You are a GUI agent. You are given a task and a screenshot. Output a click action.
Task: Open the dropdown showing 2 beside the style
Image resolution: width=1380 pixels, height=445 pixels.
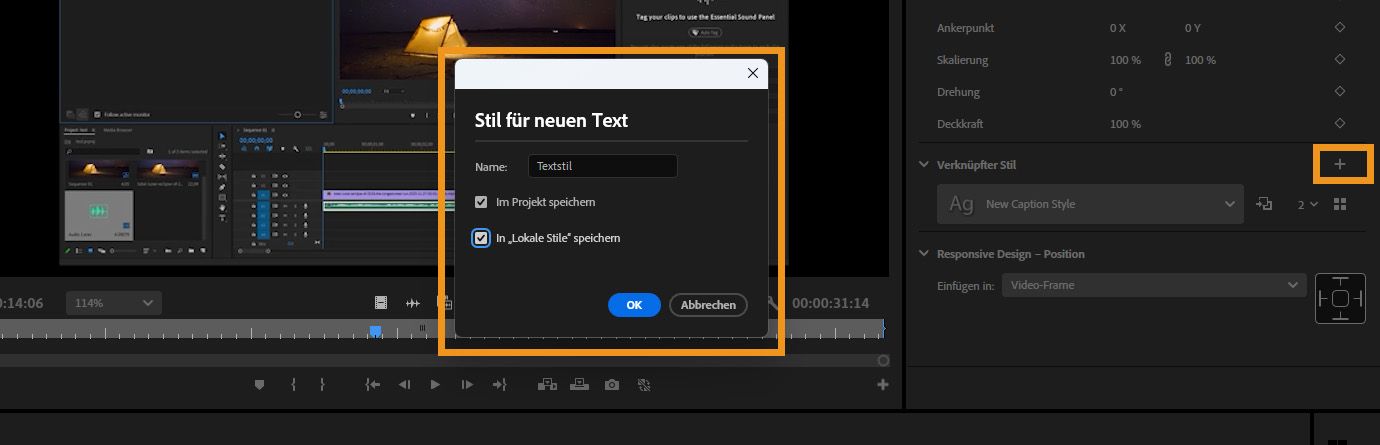click(x=1308, y=204)
